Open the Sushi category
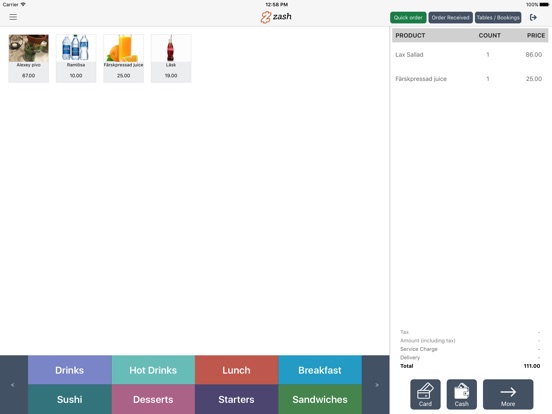552x414 pixels. coord(70,399)
